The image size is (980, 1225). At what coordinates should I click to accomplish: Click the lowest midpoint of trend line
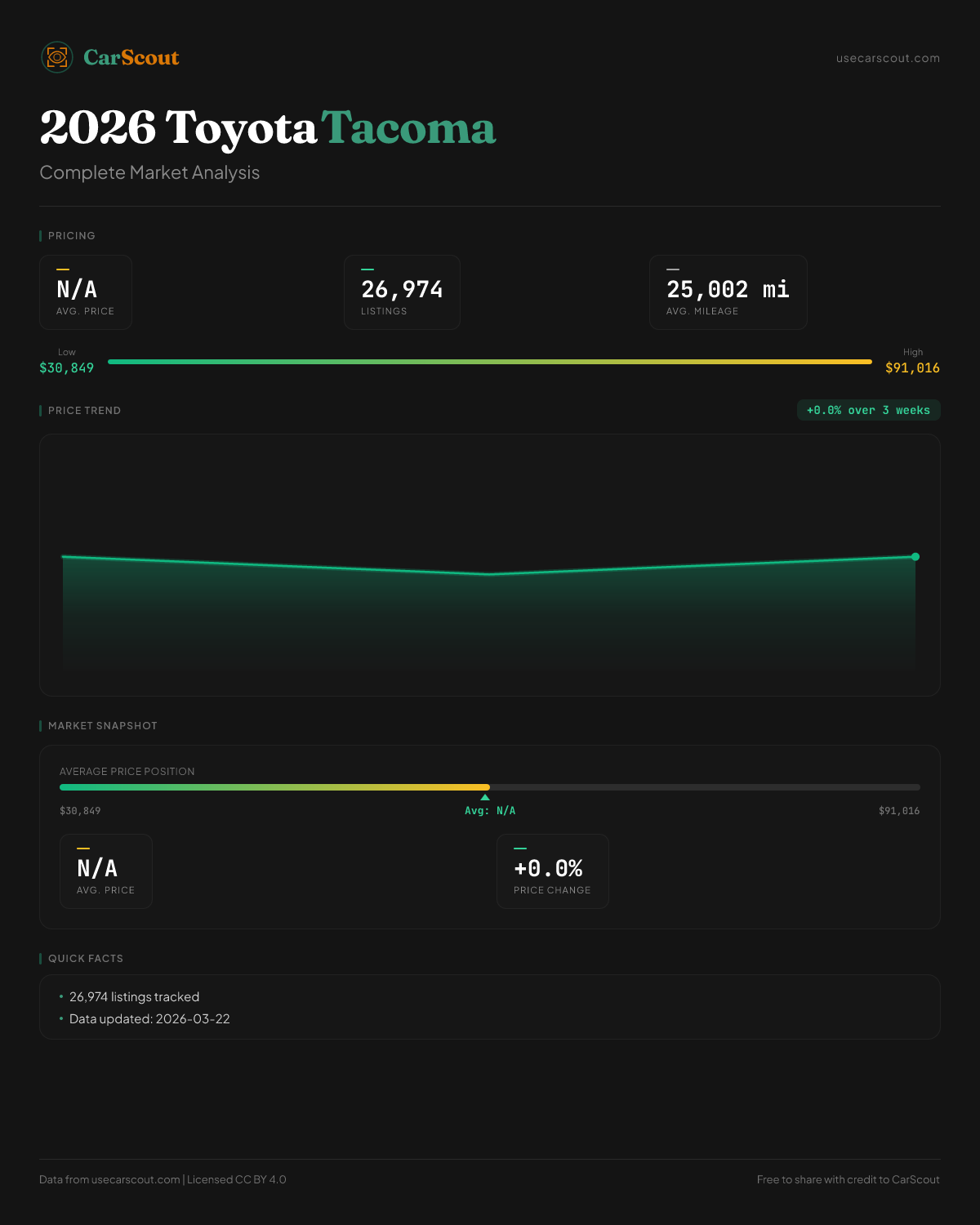coord(490,574)
